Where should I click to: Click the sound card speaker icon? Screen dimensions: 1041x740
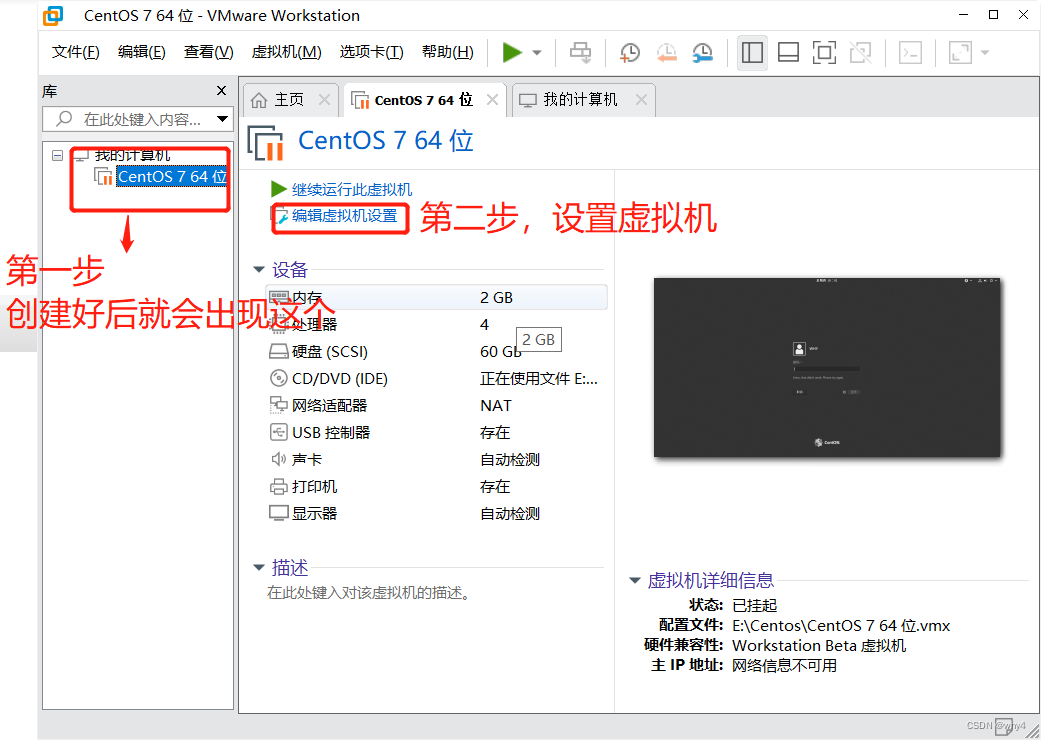point(278,459)
